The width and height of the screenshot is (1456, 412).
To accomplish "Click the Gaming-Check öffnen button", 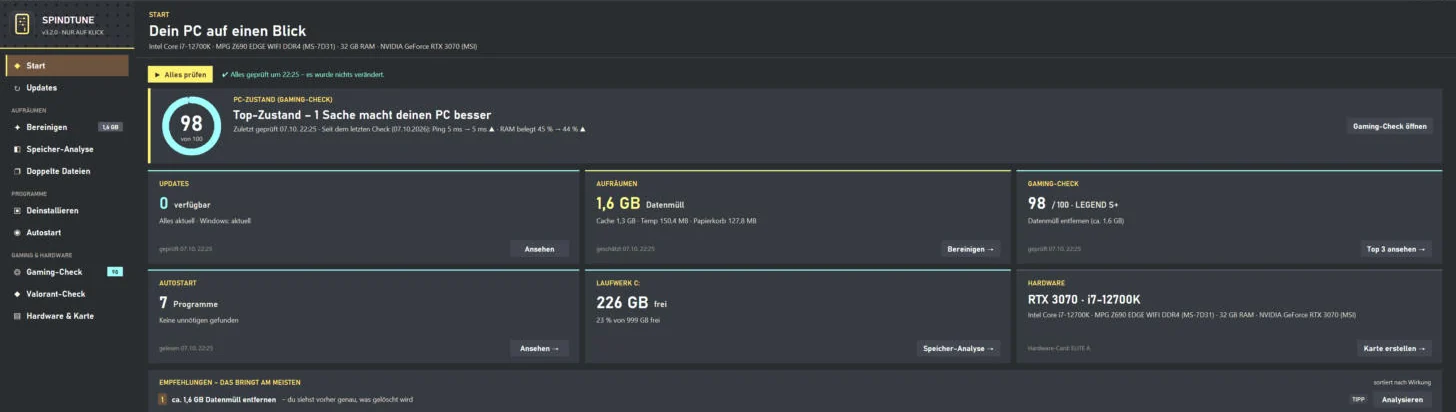I will pyautogui.click(x=1389, y=126).
